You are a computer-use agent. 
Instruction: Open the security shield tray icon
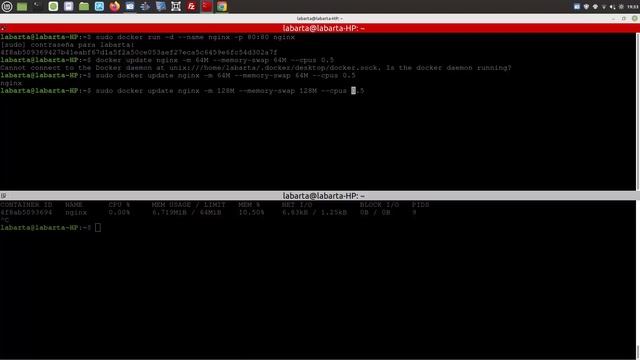pyautogui.click(x=586, y=7)
